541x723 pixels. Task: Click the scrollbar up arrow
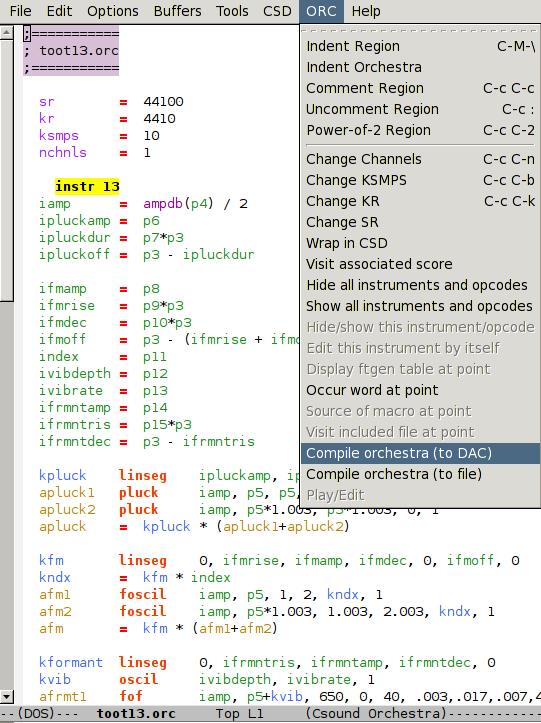(6, 32)
